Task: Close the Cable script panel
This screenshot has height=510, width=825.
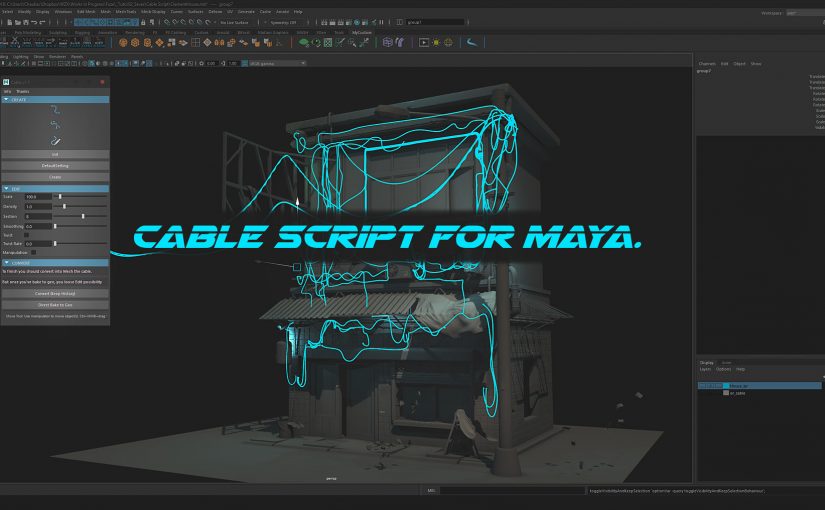Action: (103, 82)
